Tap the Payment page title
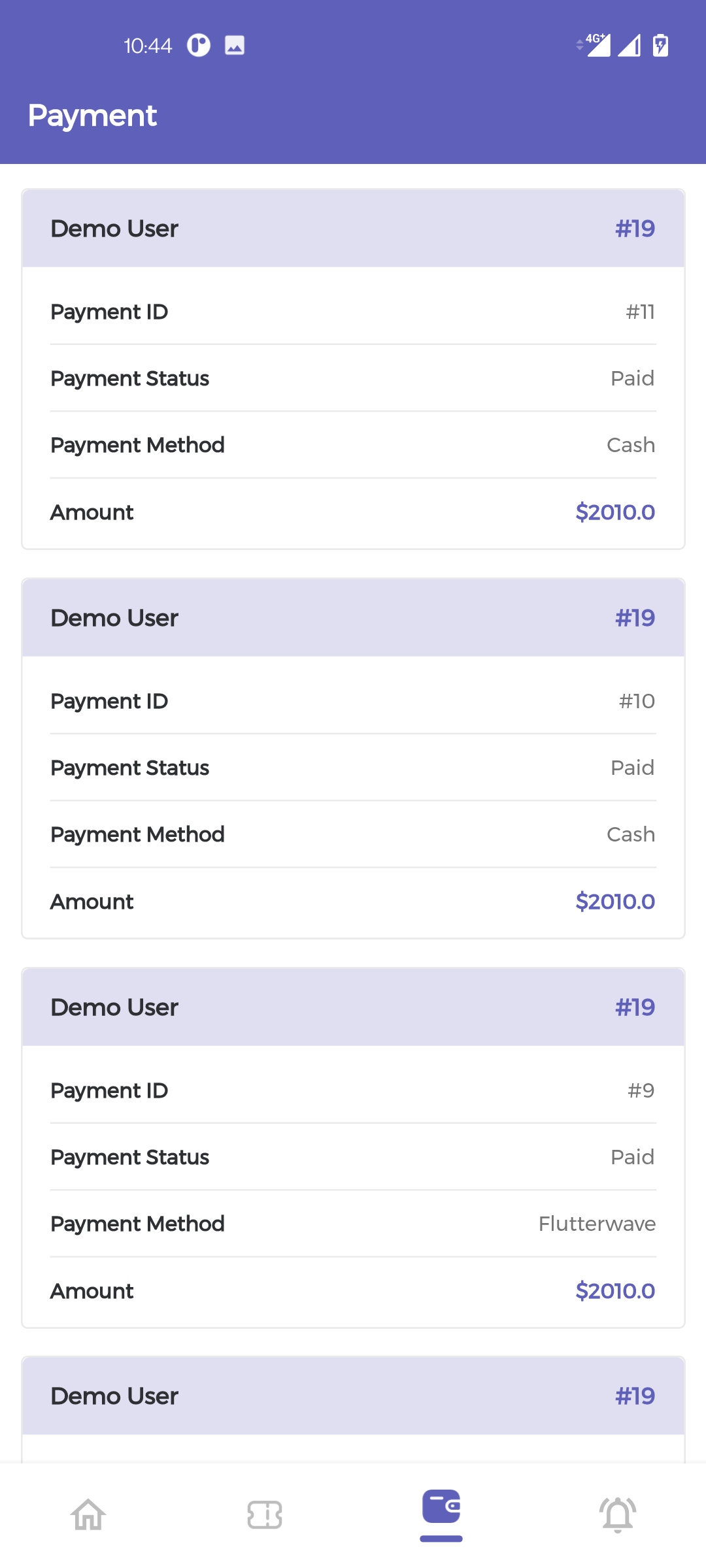This screenshot has width=706, height=1568. 92,116
